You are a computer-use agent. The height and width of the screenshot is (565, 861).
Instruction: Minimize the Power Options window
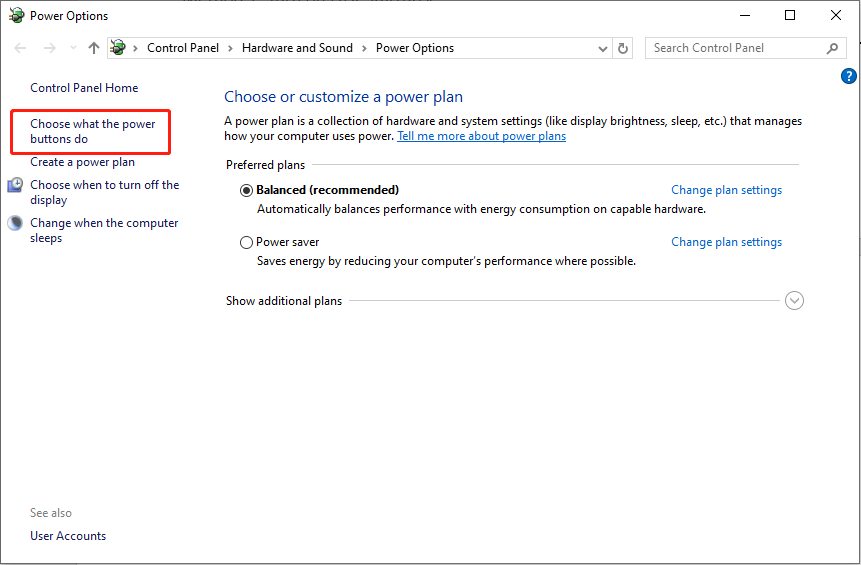[745, 15]
